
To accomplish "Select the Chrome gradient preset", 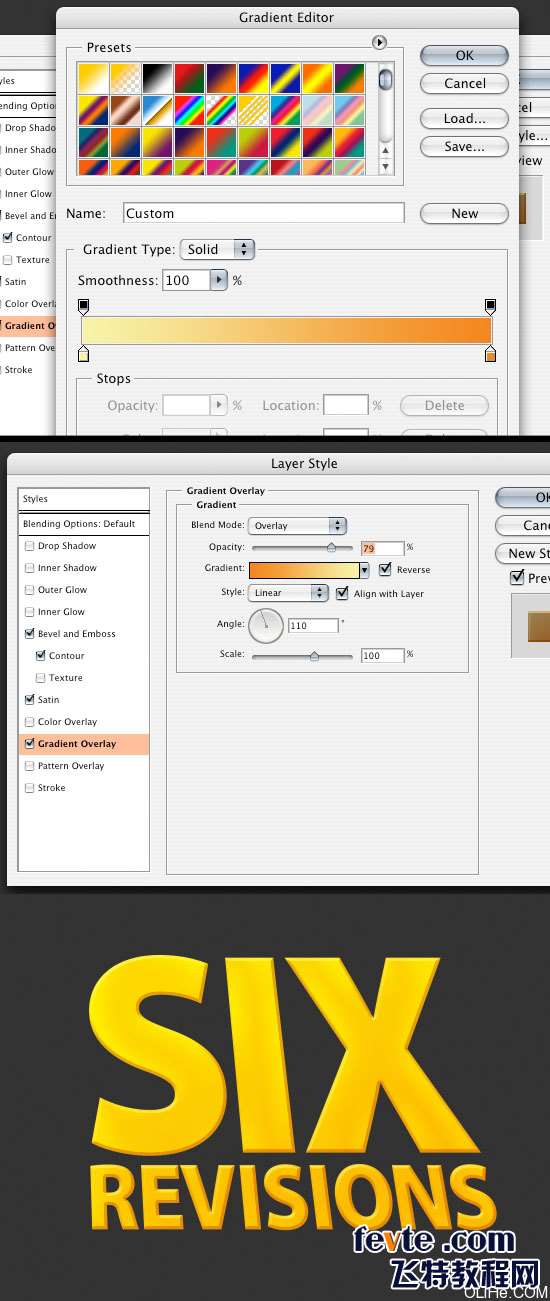I will click(x=157, y=110).
